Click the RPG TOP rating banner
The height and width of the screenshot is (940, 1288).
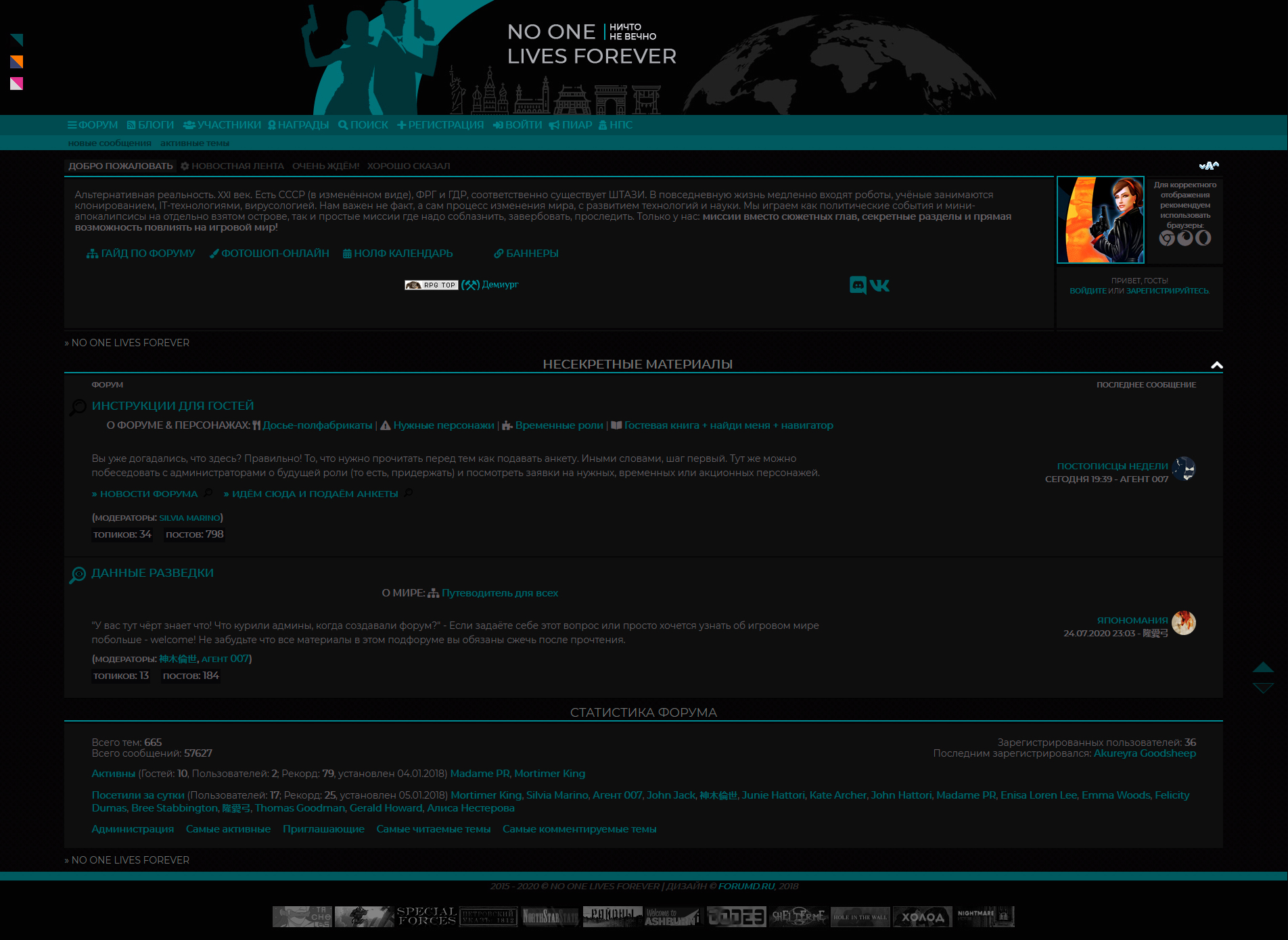(432, 285)
